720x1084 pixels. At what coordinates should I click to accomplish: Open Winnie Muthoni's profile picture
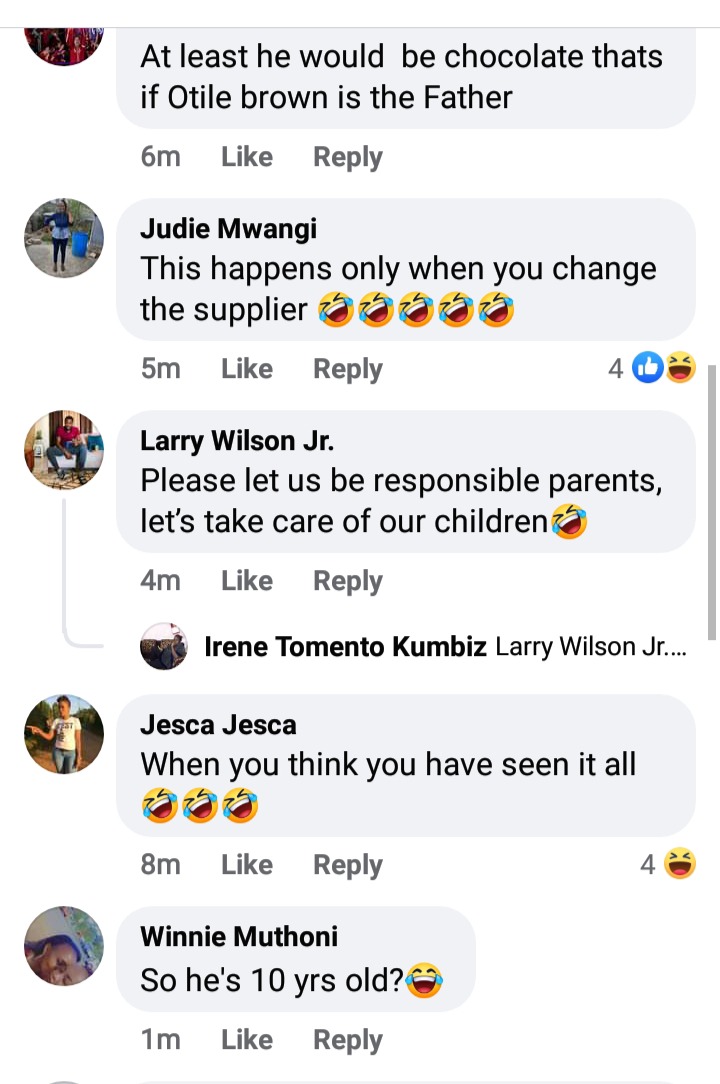tap(64, 946)
